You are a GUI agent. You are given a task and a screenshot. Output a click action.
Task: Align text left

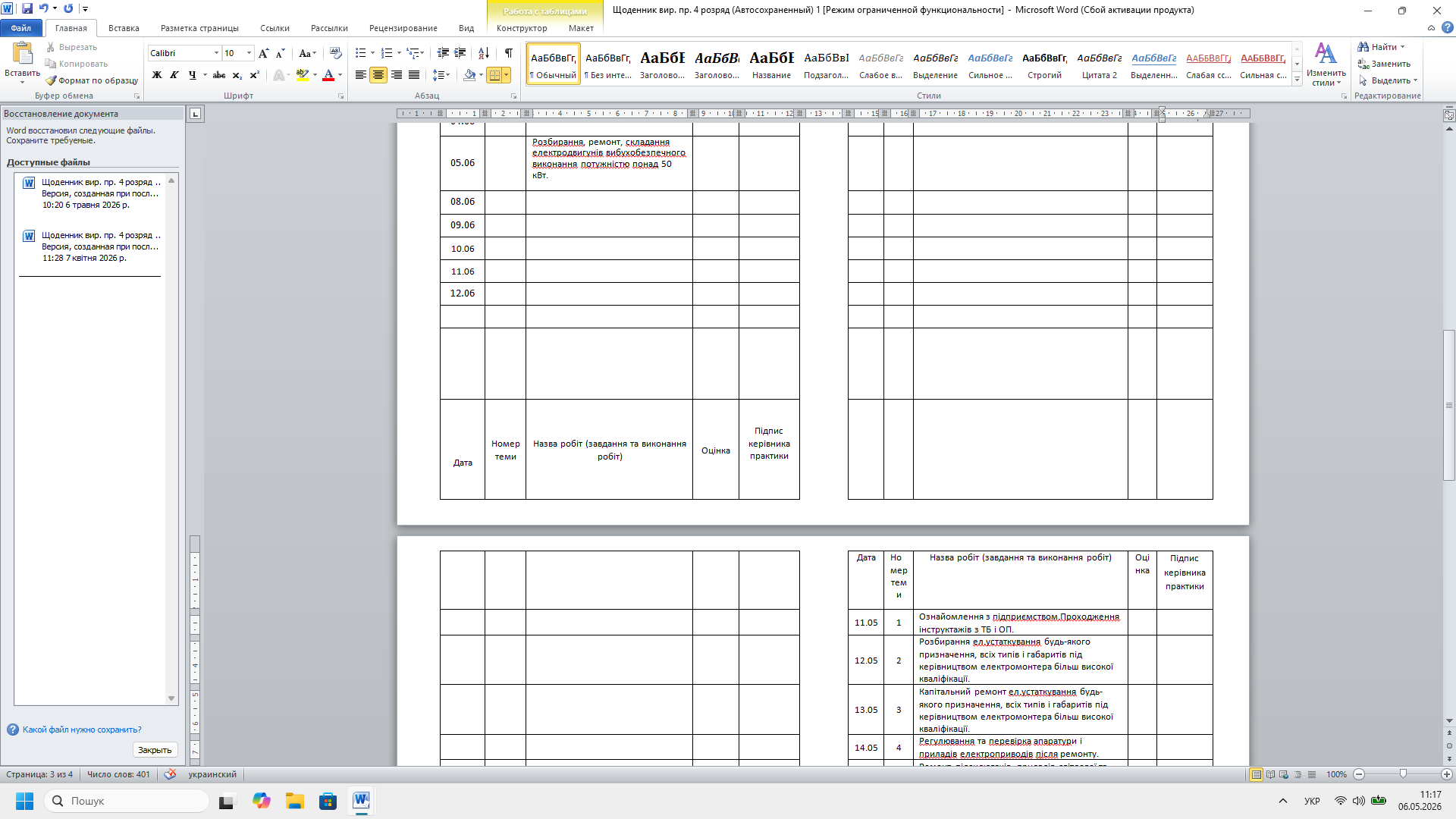(361, 75)
